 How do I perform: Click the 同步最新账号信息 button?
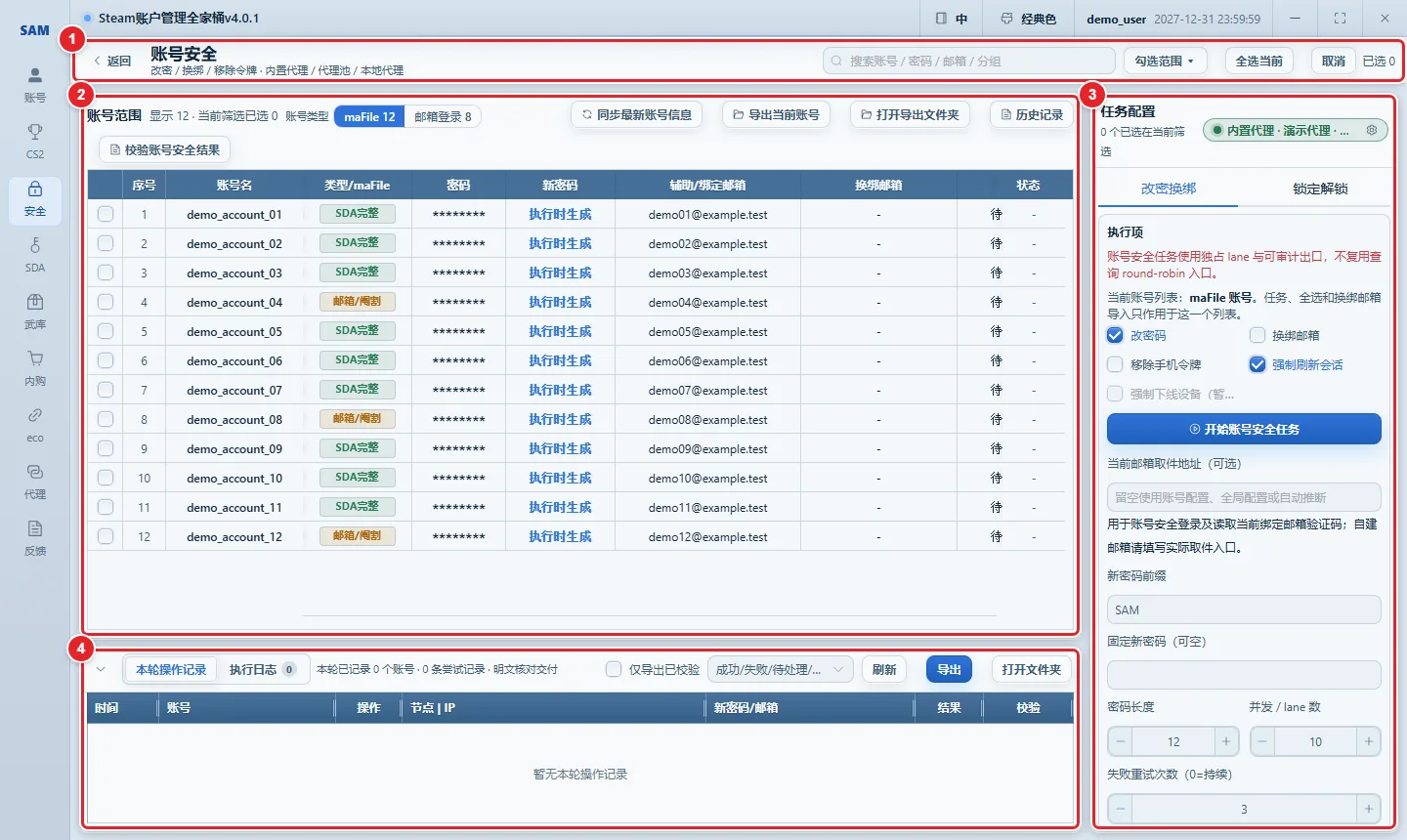[x=636, y=114]
